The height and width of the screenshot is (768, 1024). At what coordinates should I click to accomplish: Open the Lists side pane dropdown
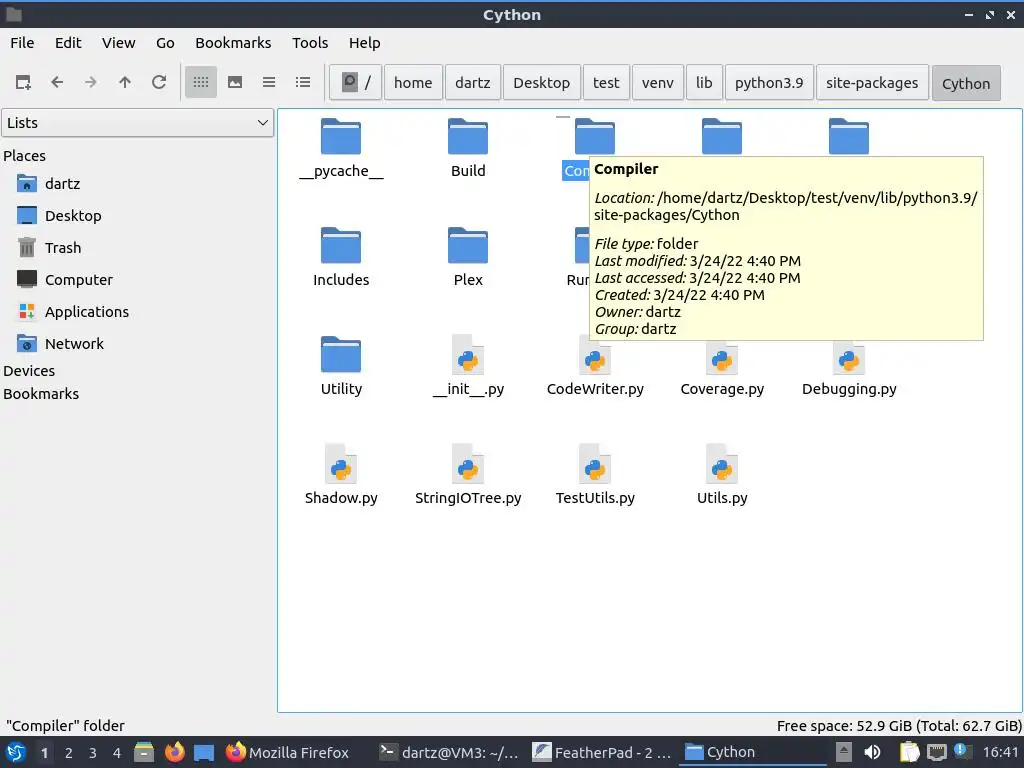(x=138, y=123)
